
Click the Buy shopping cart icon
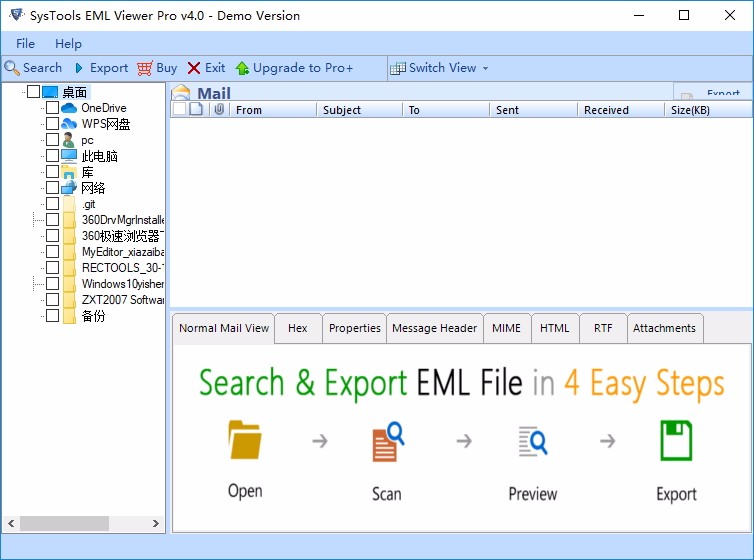tap(145, 68)
